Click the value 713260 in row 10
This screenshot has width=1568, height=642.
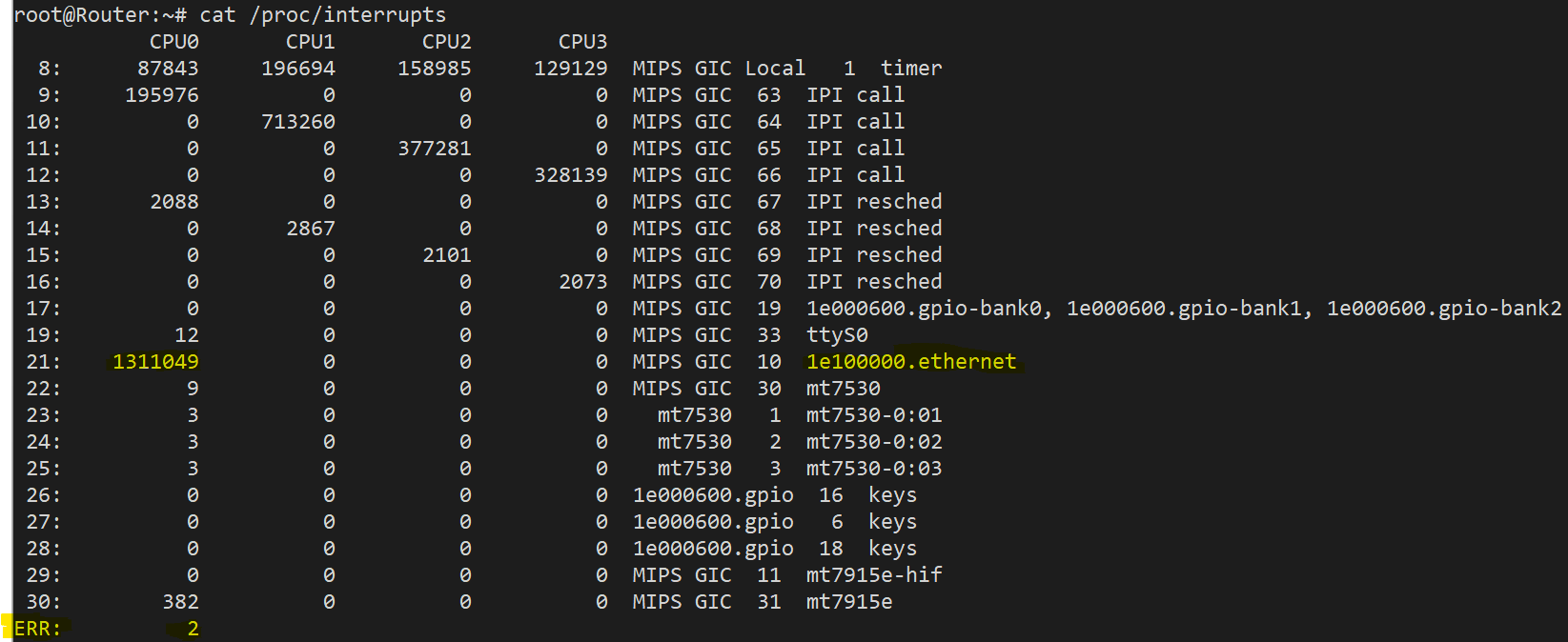(298, 122)
